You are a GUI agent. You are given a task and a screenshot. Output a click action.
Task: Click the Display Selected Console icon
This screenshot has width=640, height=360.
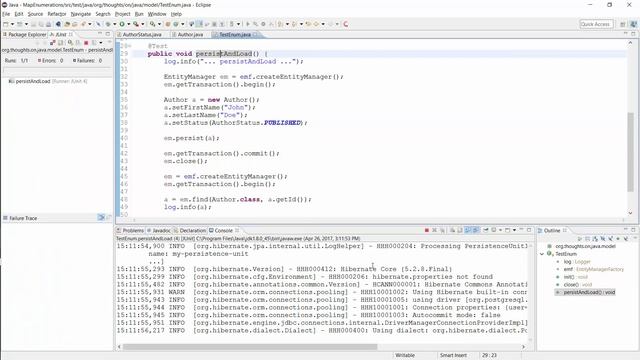point(493,230)
